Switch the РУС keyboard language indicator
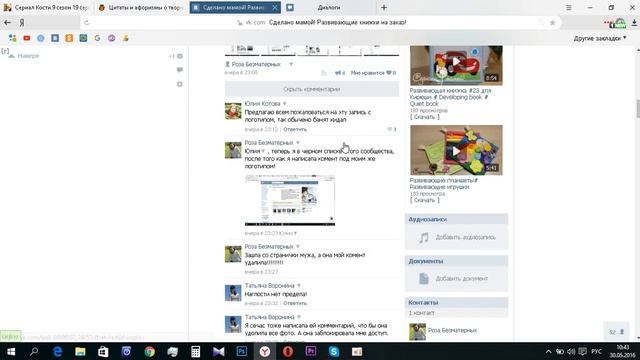Screen dimensions: 640x360 click(596, 351)
